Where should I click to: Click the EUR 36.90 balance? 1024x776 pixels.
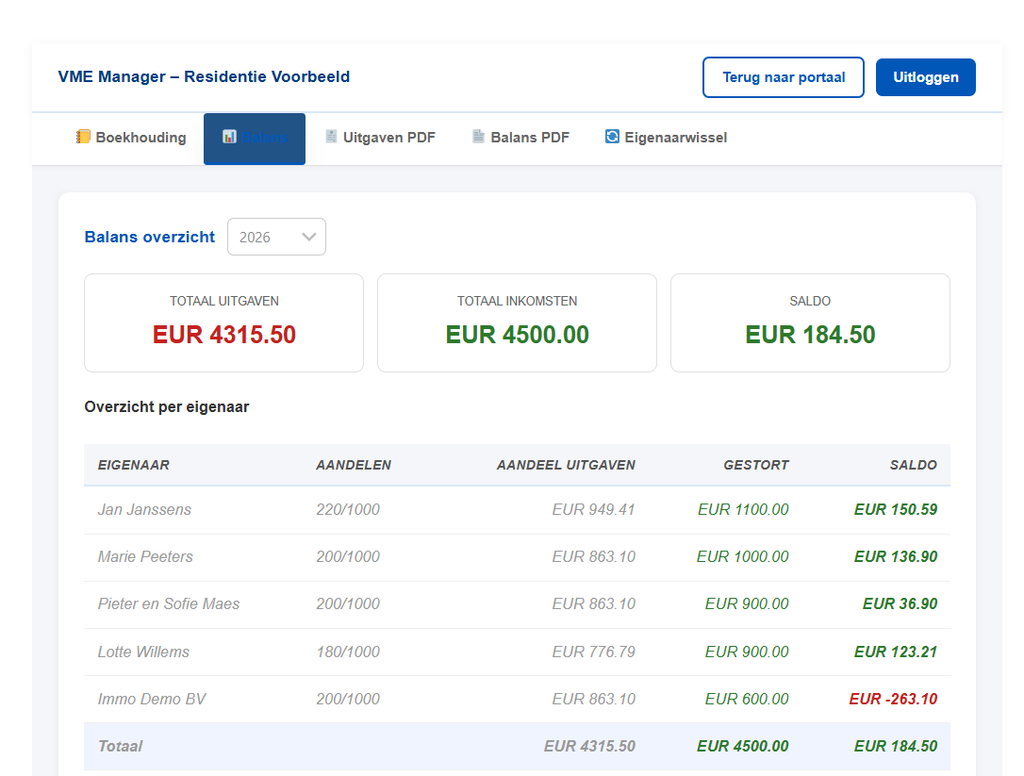pos(900,604)
